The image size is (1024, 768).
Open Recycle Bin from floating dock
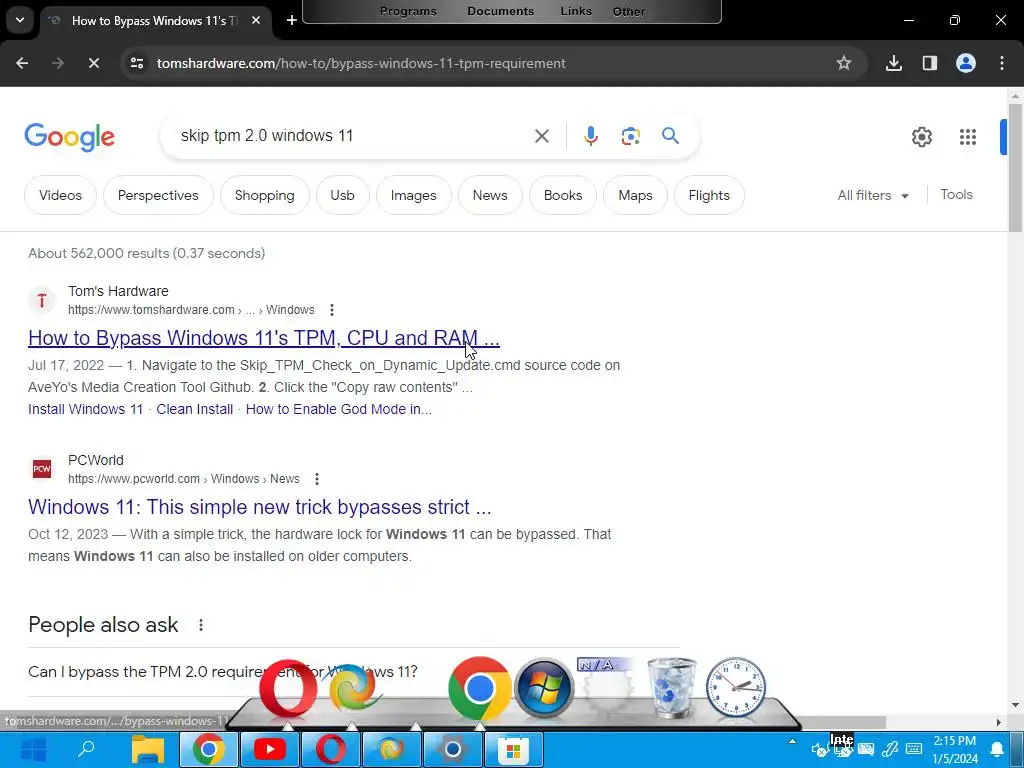(x=671, y=688)
